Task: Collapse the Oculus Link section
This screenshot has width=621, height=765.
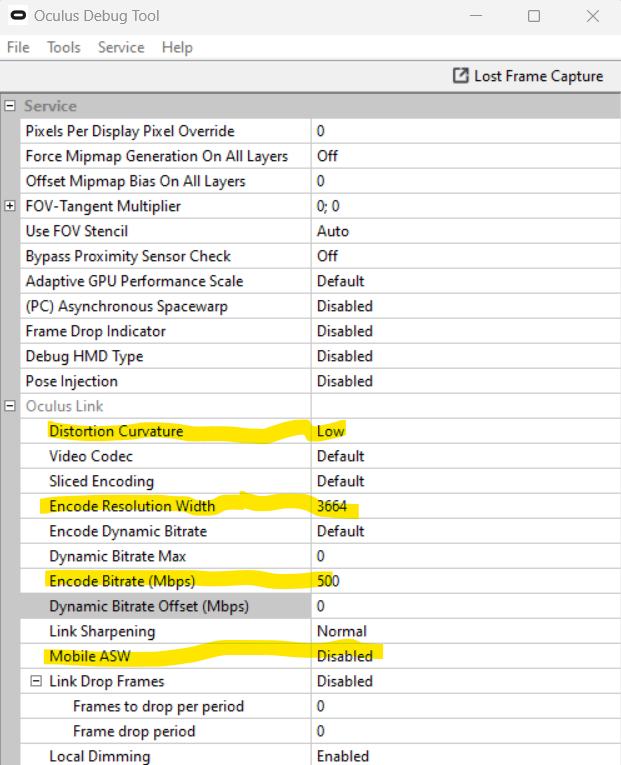Action: (x=10, y=406)
